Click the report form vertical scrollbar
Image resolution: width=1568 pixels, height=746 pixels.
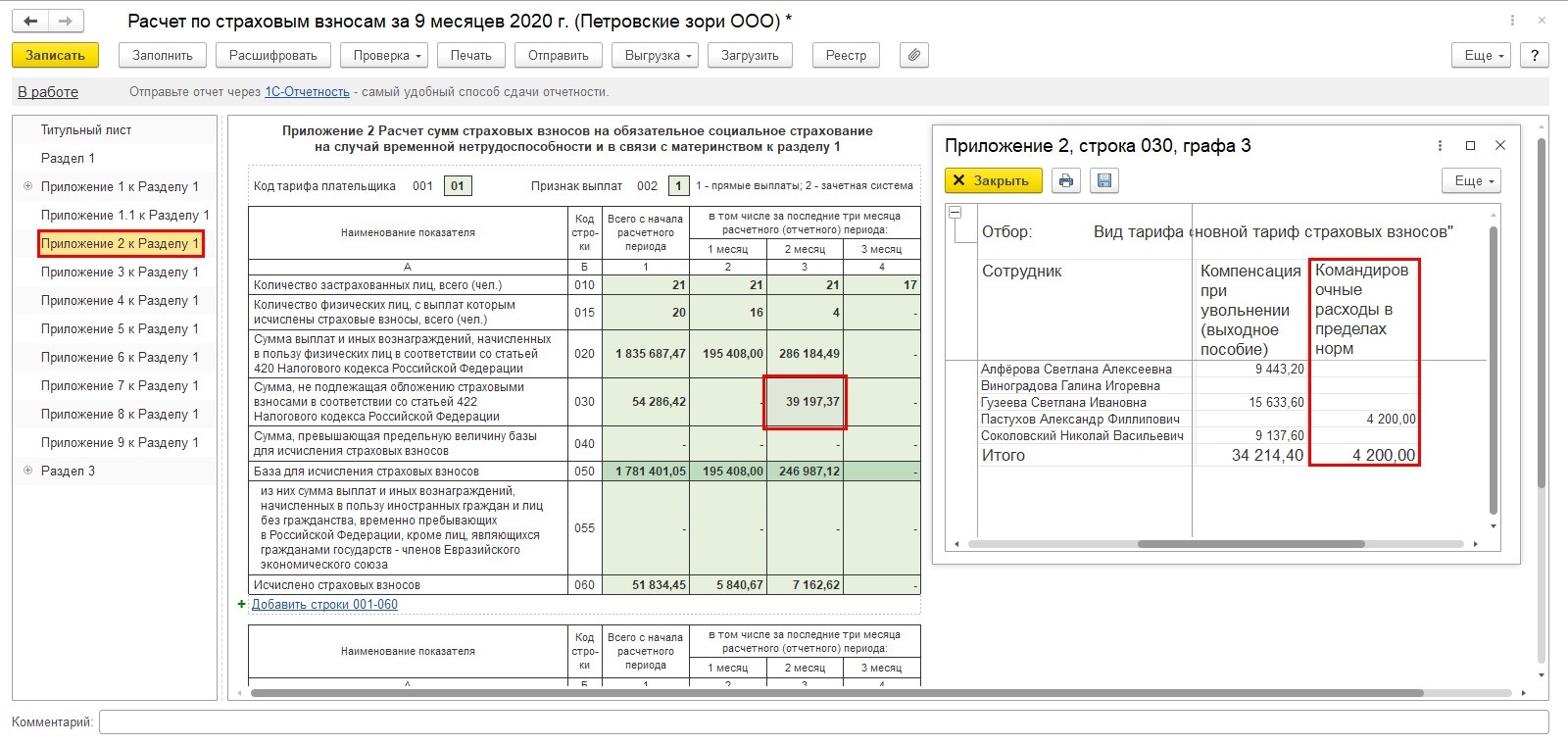coord(1541,314)
